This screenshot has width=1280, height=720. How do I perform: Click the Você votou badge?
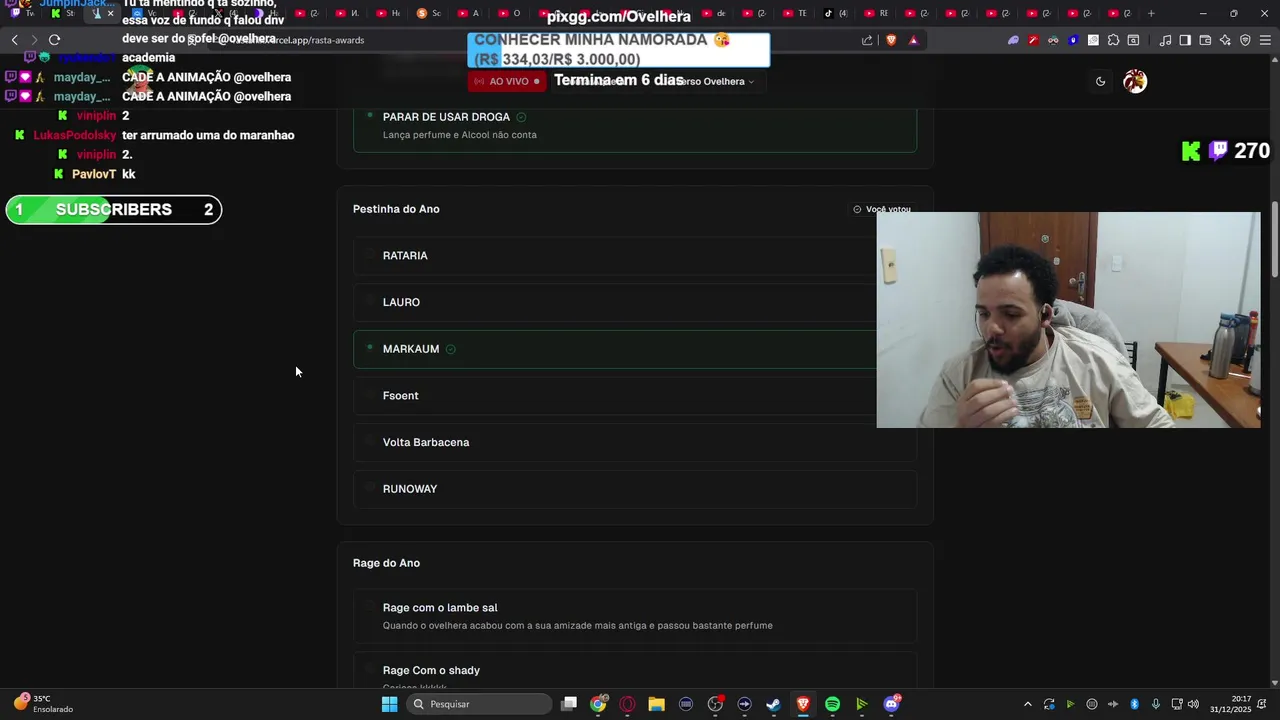(882, 209)
